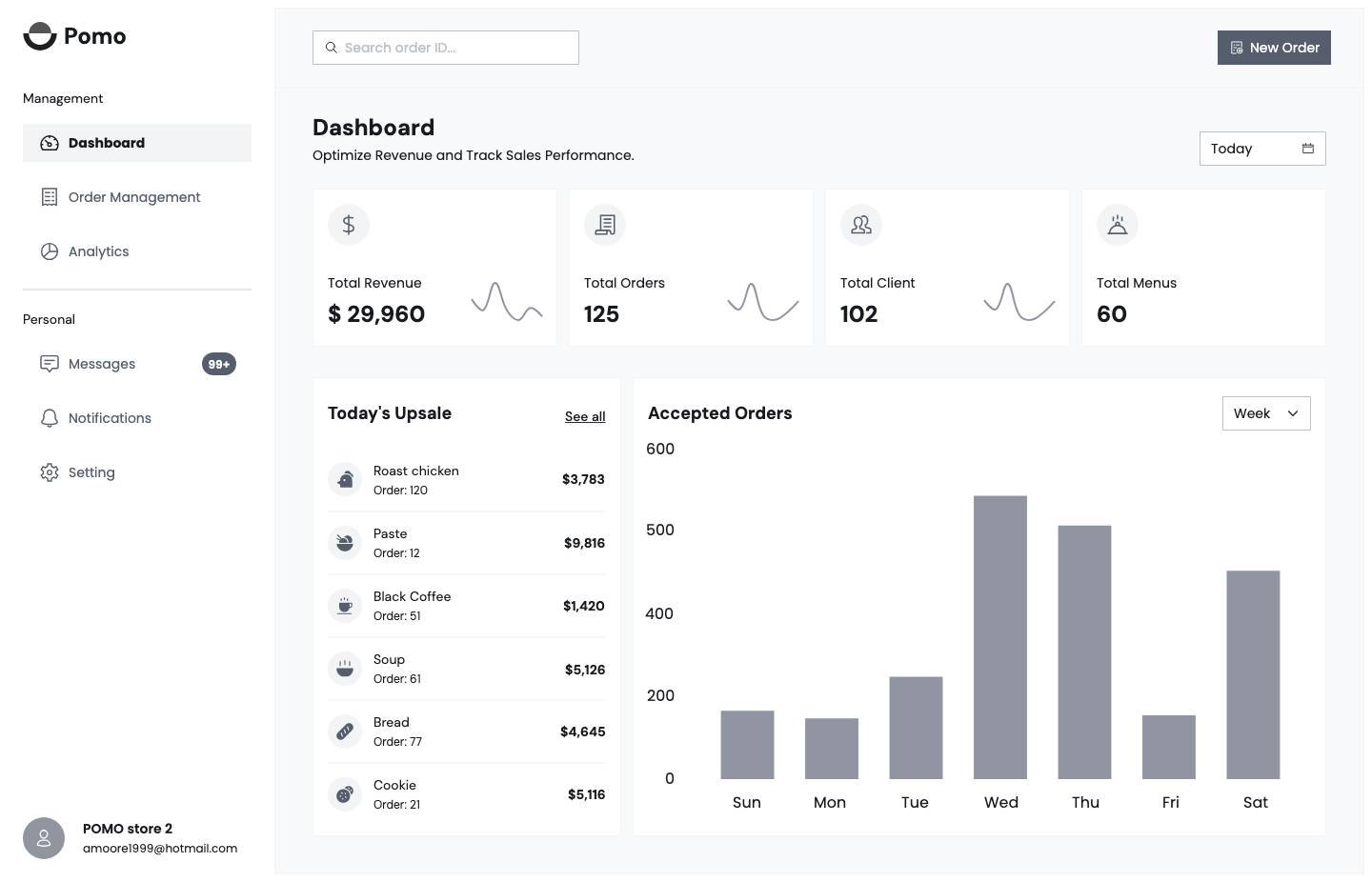Click the Total Menus dish icon
Image resolution: width=1372 pixels, height=882 pixels.
(1118, 225)
